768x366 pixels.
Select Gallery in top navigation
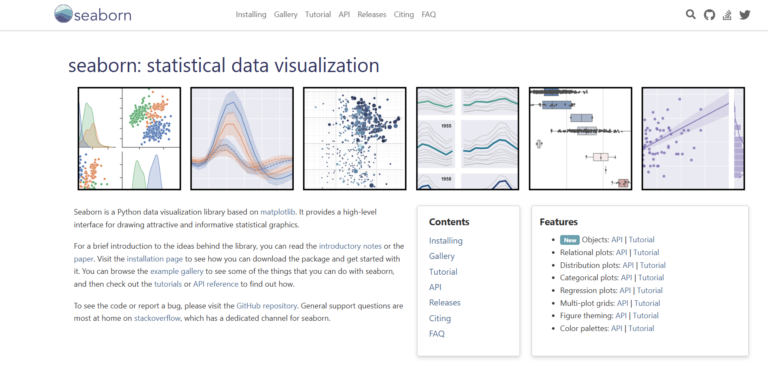pos(286,15)
